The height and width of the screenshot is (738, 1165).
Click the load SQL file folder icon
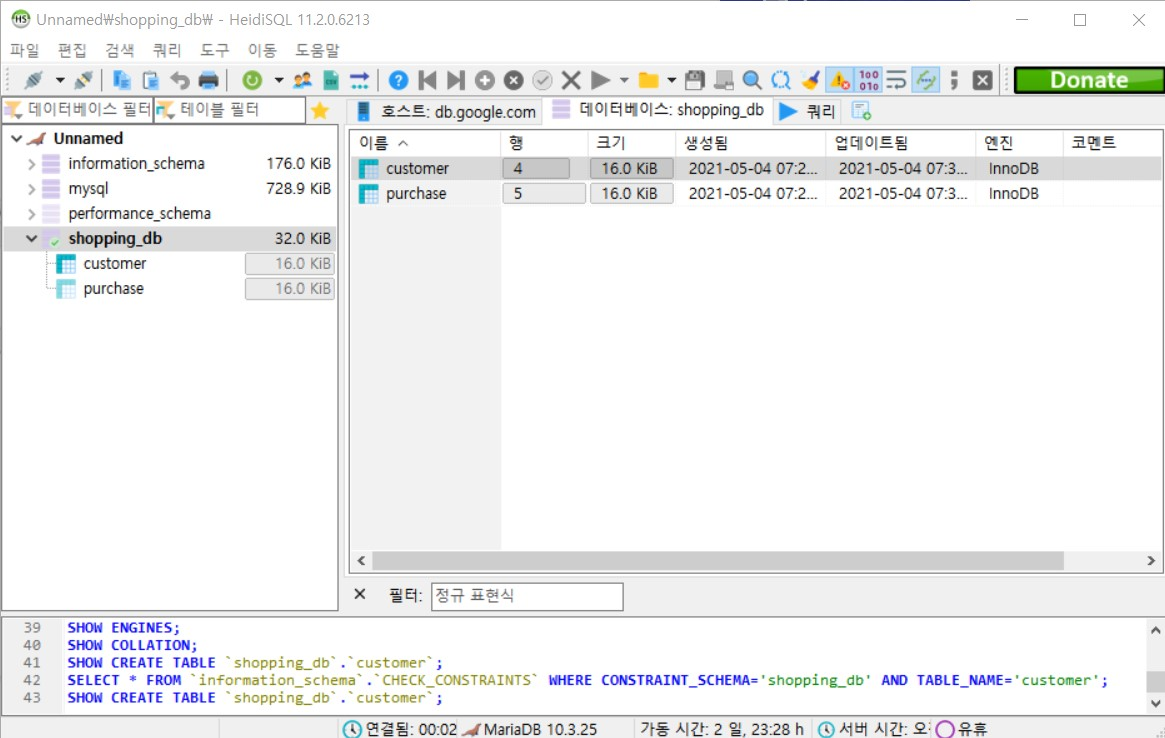[649, 80]
